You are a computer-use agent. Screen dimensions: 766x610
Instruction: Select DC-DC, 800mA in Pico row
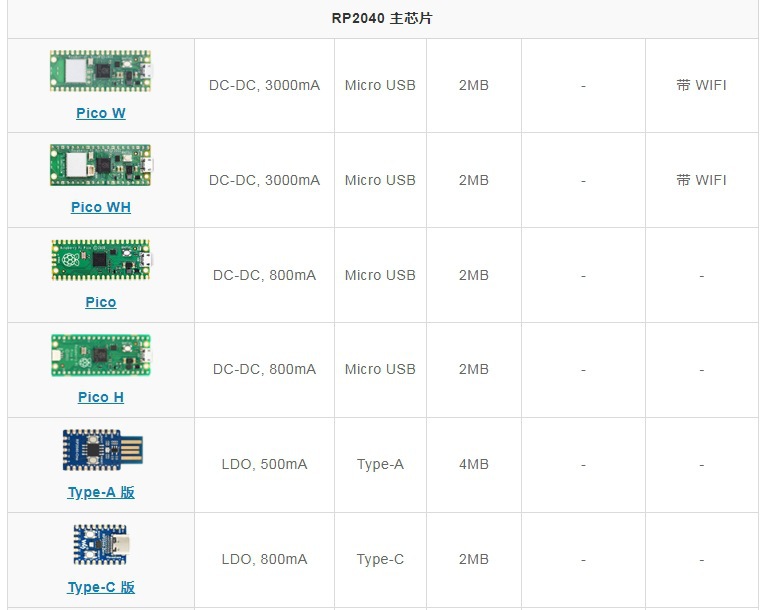pyautogui.click(x=264, y=275)
